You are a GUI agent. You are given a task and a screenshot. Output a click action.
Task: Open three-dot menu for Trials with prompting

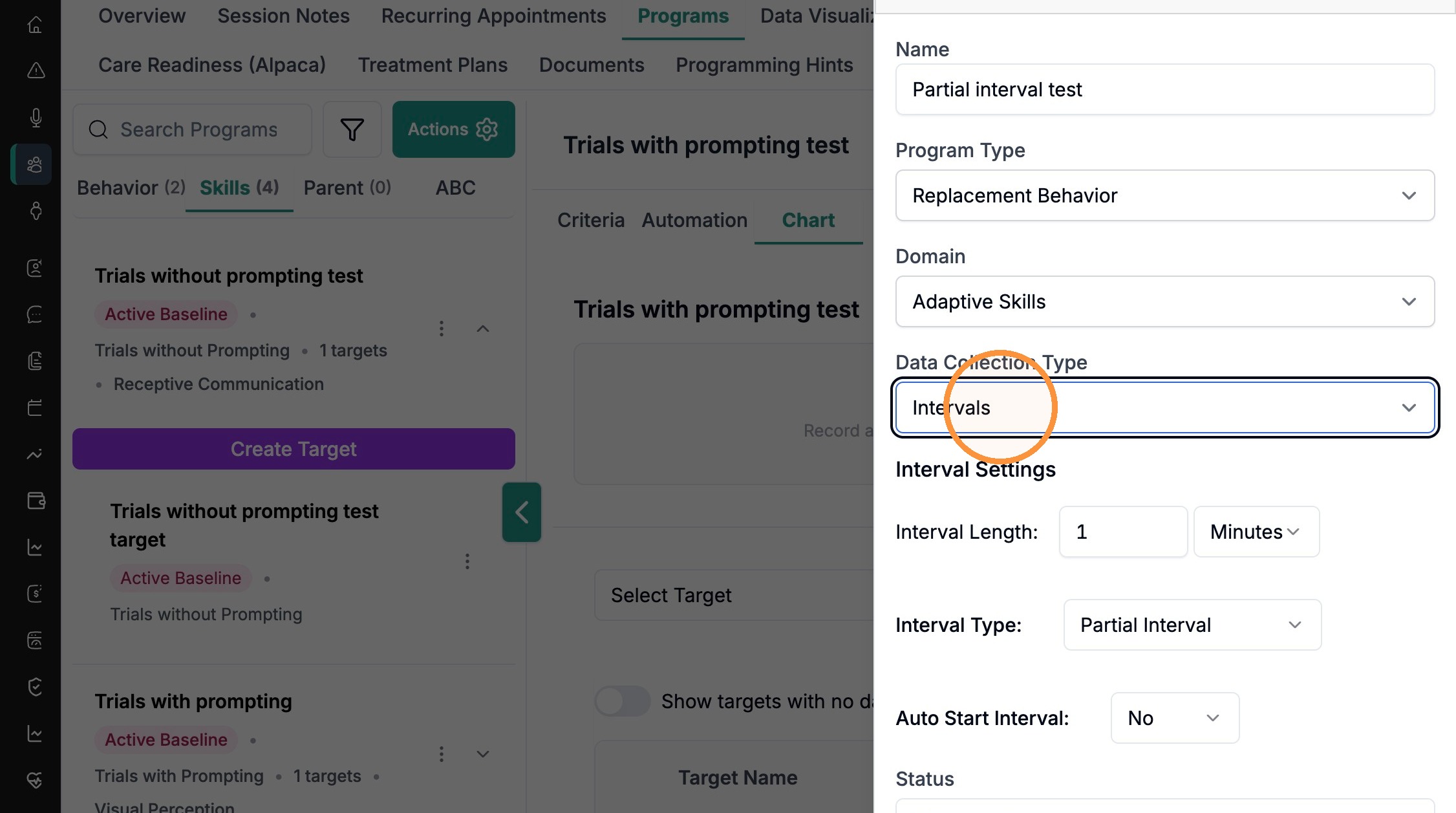pos(442,754)
